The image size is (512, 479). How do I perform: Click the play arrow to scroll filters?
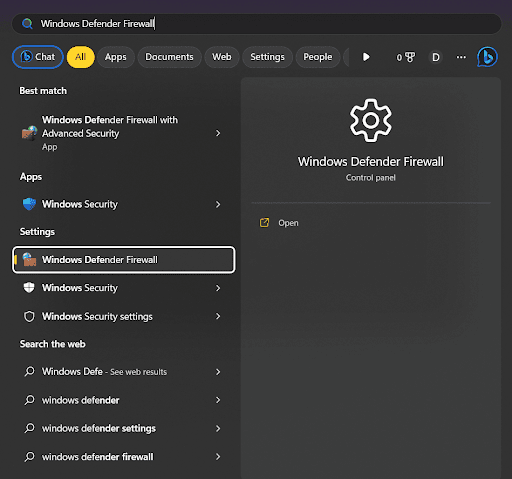(366, 57)
